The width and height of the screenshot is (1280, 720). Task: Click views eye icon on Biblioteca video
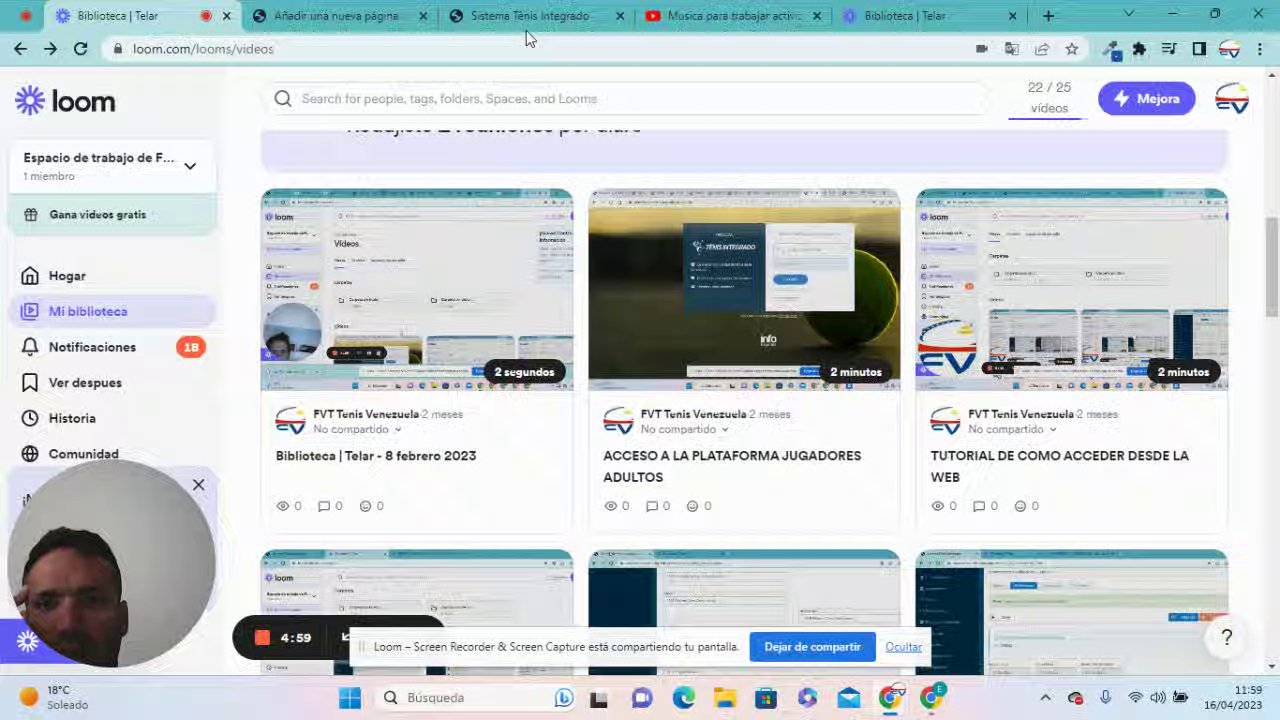(283, 506)
